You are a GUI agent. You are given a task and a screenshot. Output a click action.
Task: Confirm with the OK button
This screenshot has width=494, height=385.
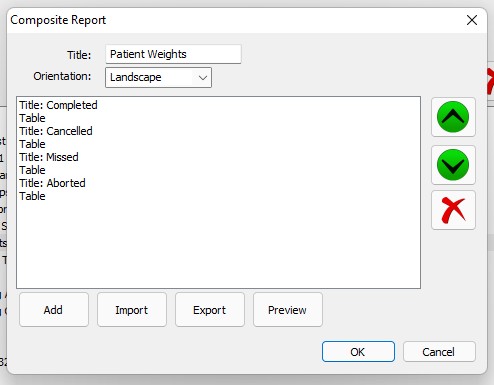(358, 351)
